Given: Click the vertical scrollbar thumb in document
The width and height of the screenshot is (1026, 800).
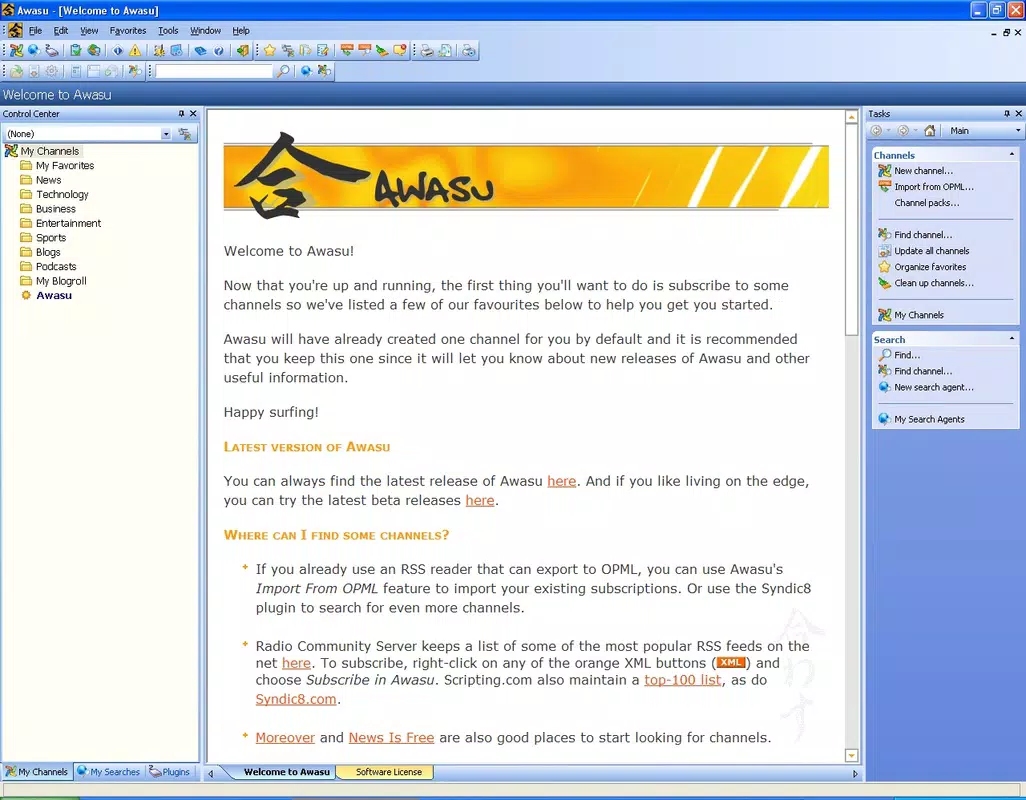Looking at the screenshot, I should click(x=851, y=230).
